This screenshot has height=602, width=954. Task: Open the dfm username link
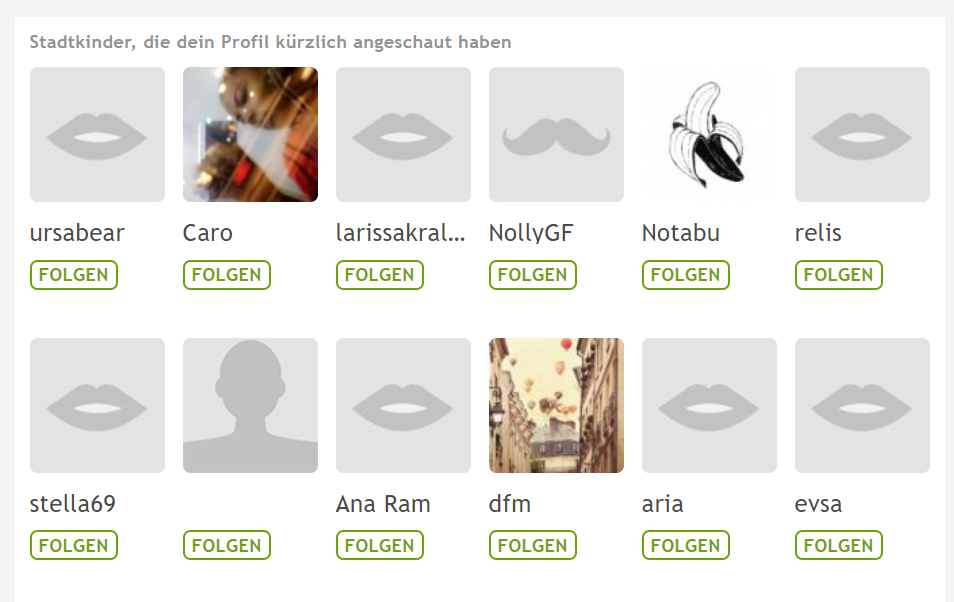510,504
